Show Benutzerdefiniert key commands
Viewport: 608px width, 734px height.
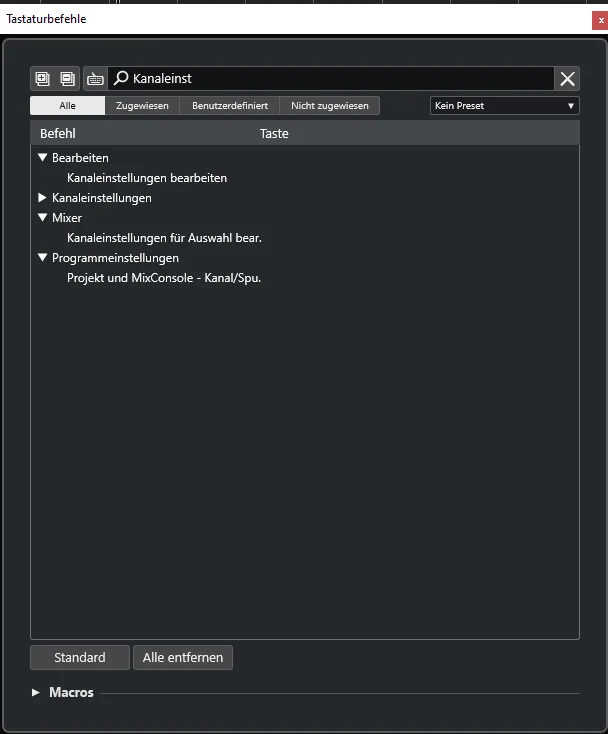pyautogui.click(x=230, y=106)
